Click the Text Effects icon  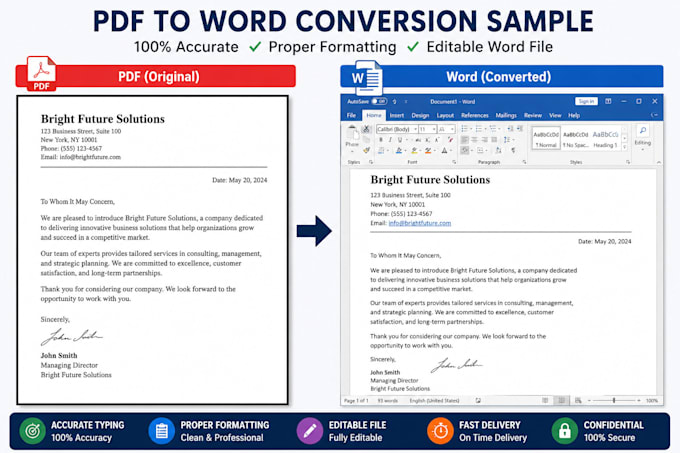[399, 150]
